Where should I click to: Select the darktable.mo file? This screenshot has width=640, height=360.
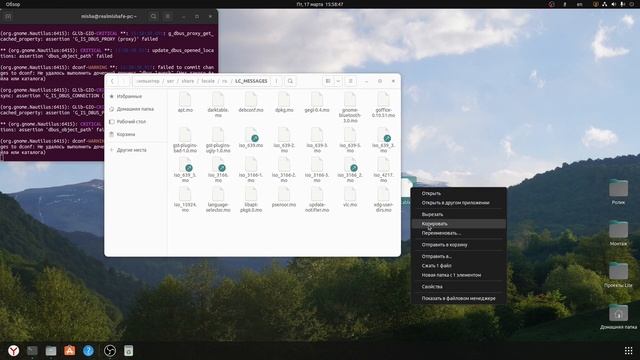[x=218, y=105]
